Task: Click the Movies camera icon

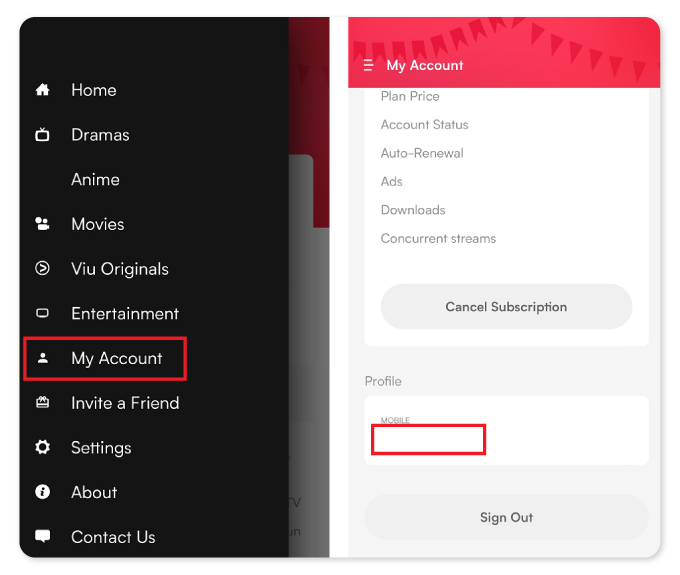Action: click(x=42, y=224)
